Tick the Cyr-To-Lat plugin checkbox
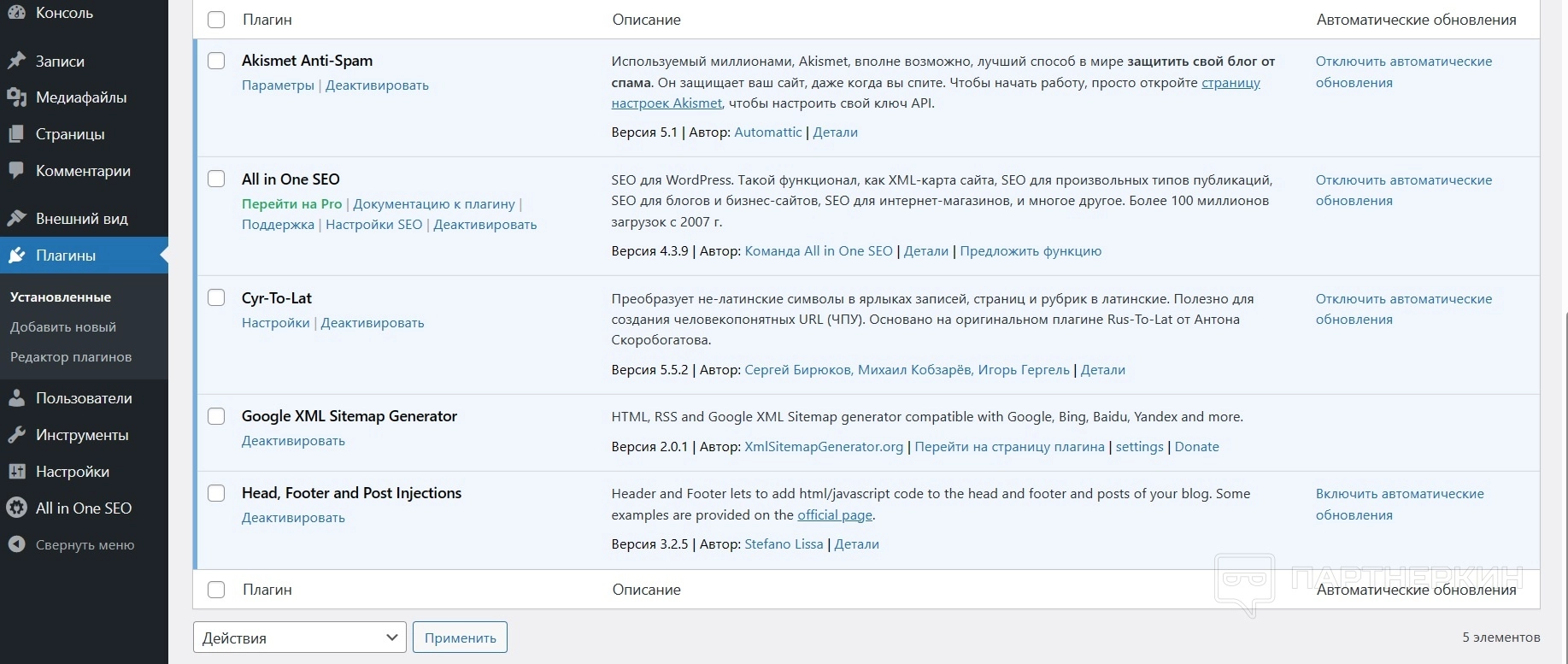The width and height of the screenshot is (1568, 664). coord(216,297)
